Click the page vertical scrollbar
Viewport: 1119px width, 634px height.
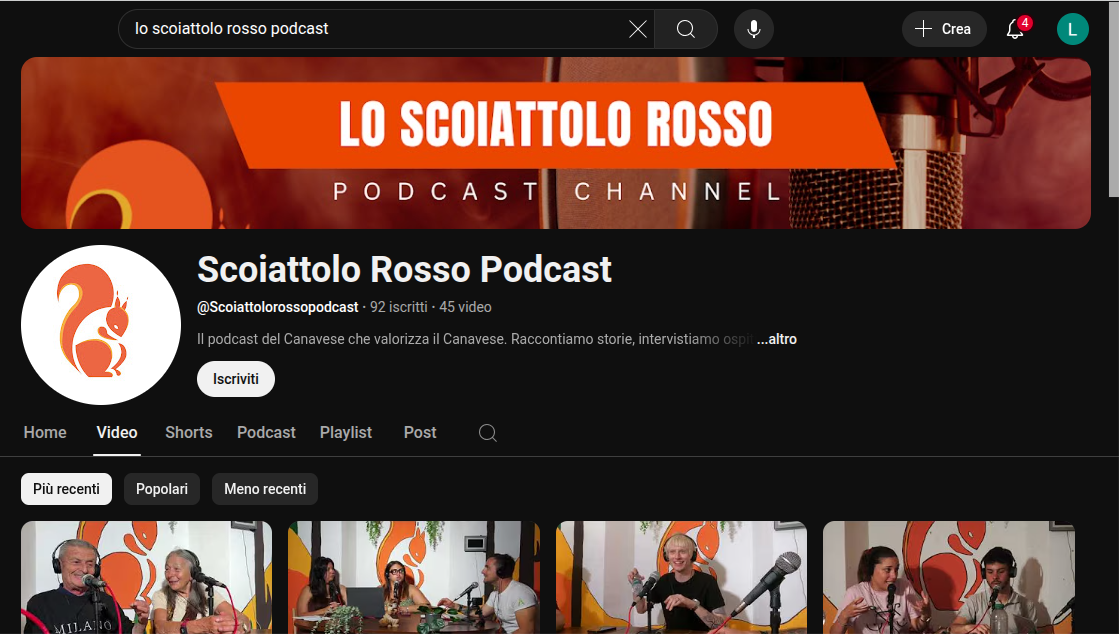(1113, 100)
